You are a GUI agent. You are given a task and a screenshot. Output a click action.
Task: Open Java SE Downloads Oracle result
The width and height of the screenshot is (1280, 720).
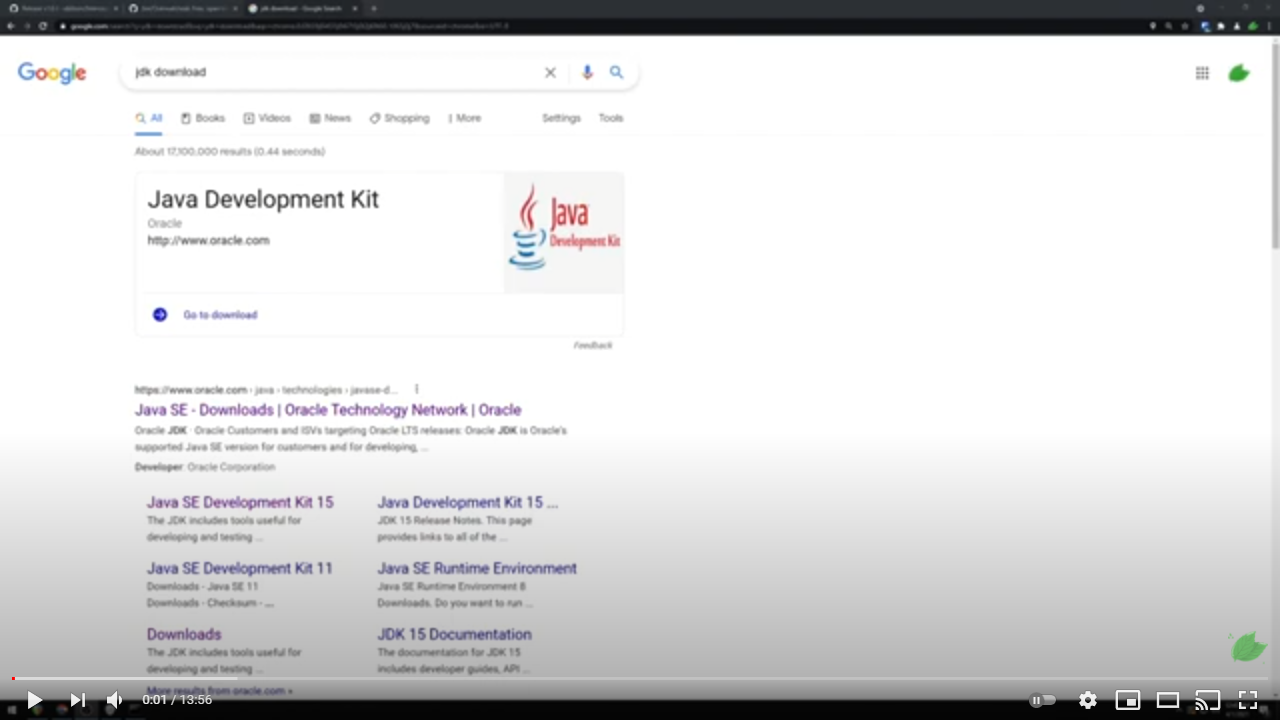328,410
